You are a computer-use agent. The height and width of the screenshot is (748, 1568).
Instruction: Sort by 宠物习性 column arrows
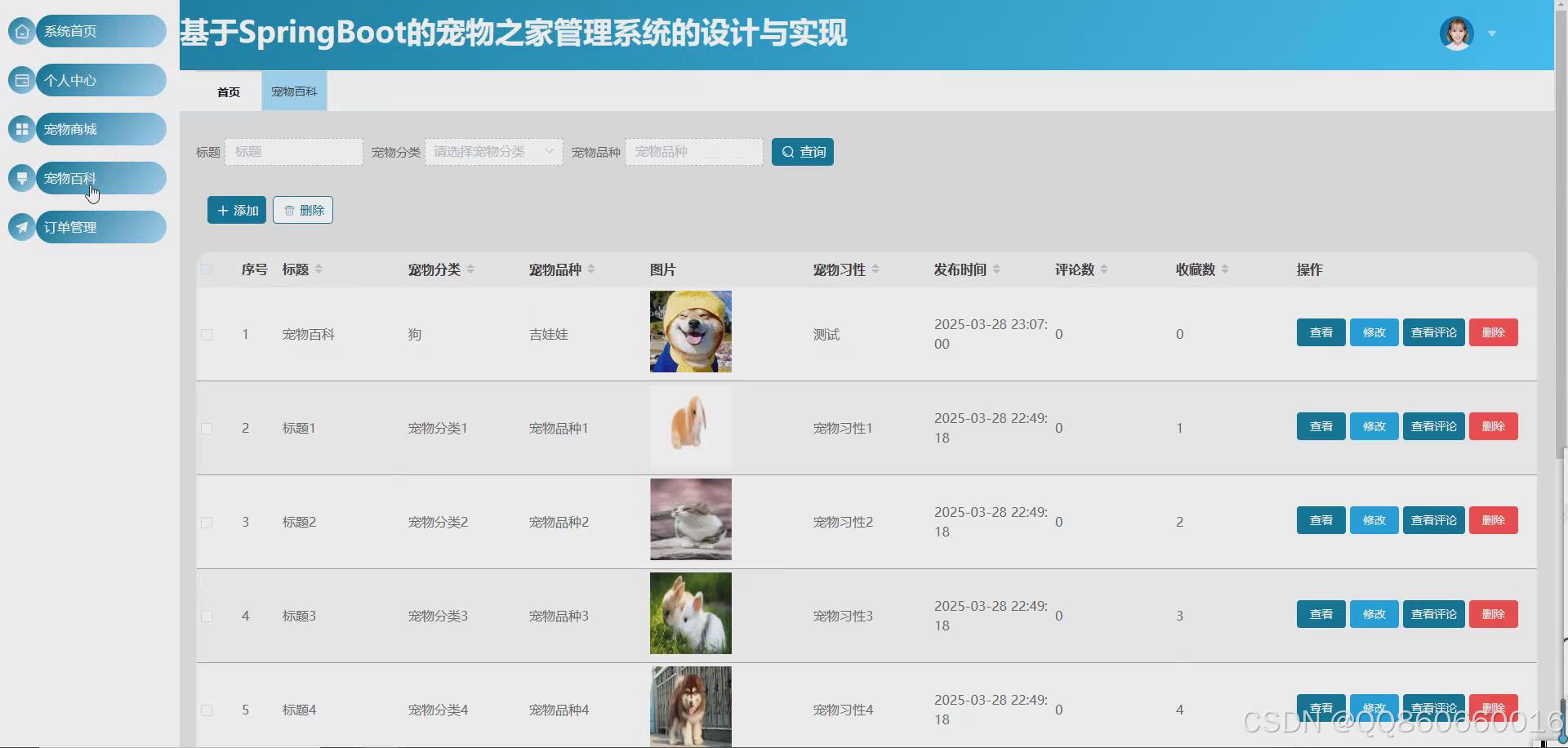tap(875, 269)
